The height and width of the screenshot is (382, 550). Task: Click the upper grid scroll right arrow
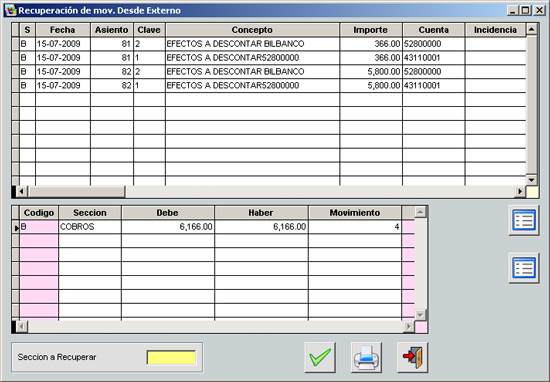click(x=520, y=192)
